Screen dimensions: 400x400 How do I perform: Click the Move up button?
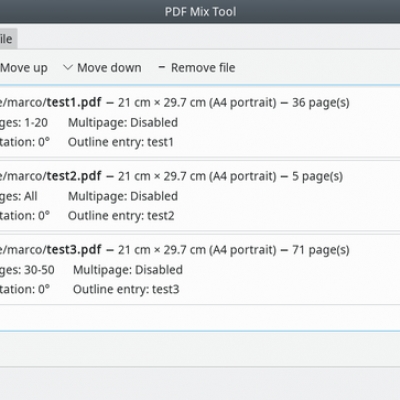[x=23, y=68]
